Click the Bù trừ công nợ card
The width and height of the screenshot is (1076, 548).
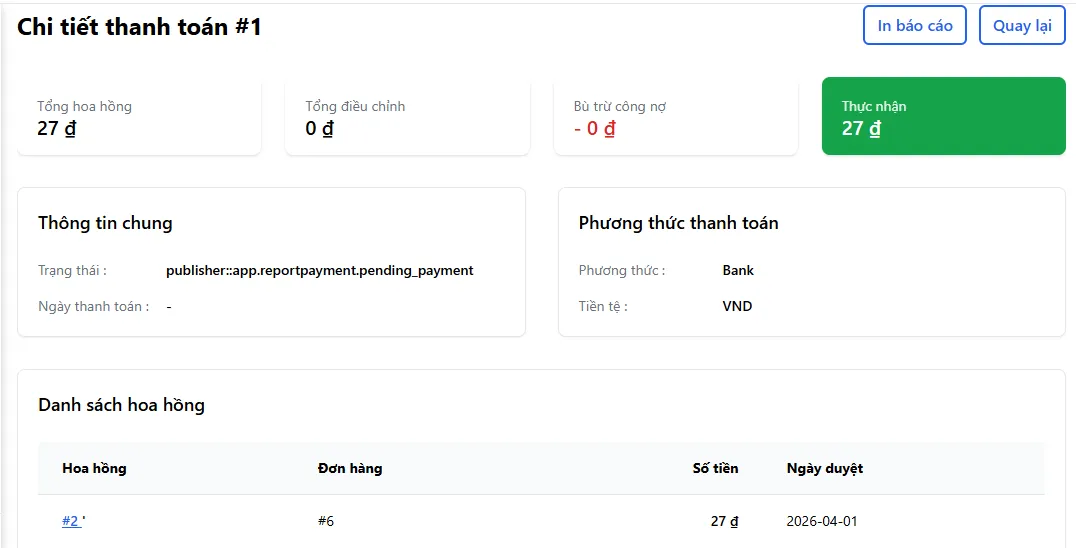click(676, 117)
